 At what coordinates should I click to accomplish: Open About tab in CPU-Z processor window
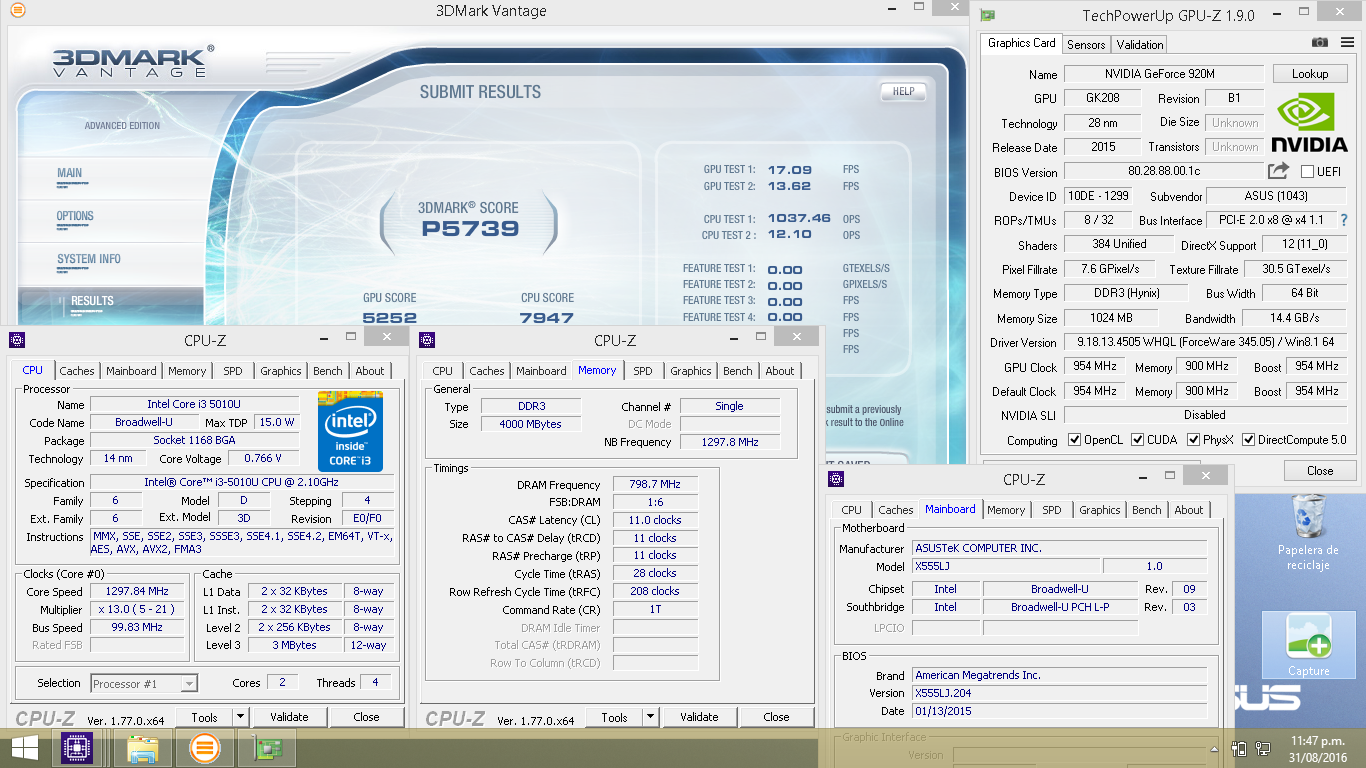click(370, 371)
